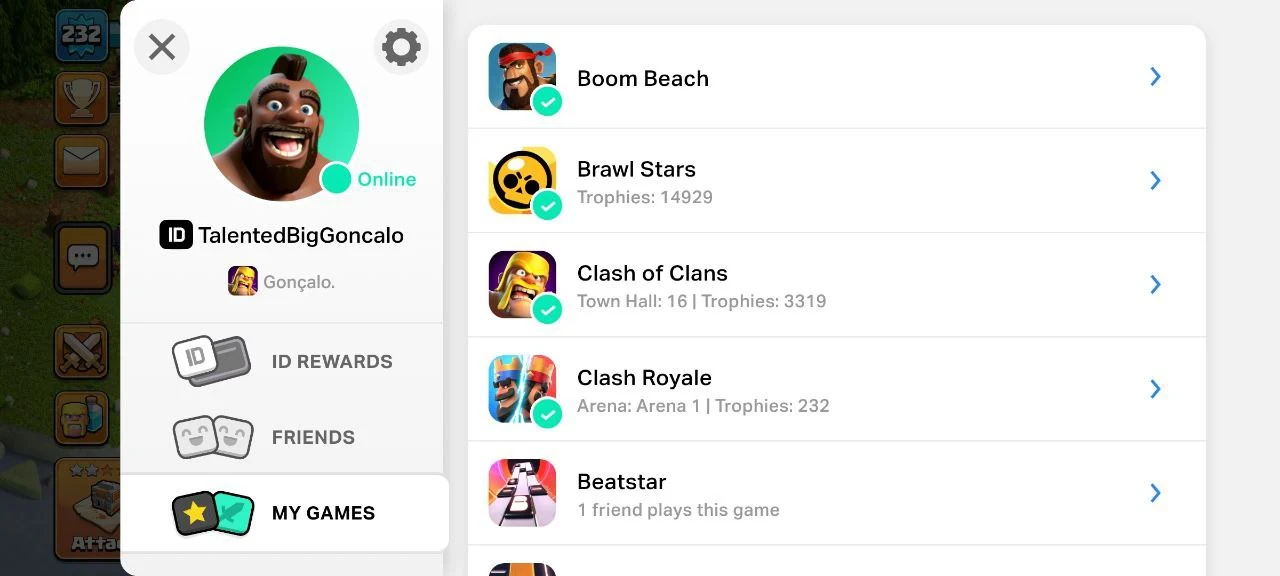Close the Supercell ID panel
Screen dimensions: 1280x576
[x=162, y=47]
